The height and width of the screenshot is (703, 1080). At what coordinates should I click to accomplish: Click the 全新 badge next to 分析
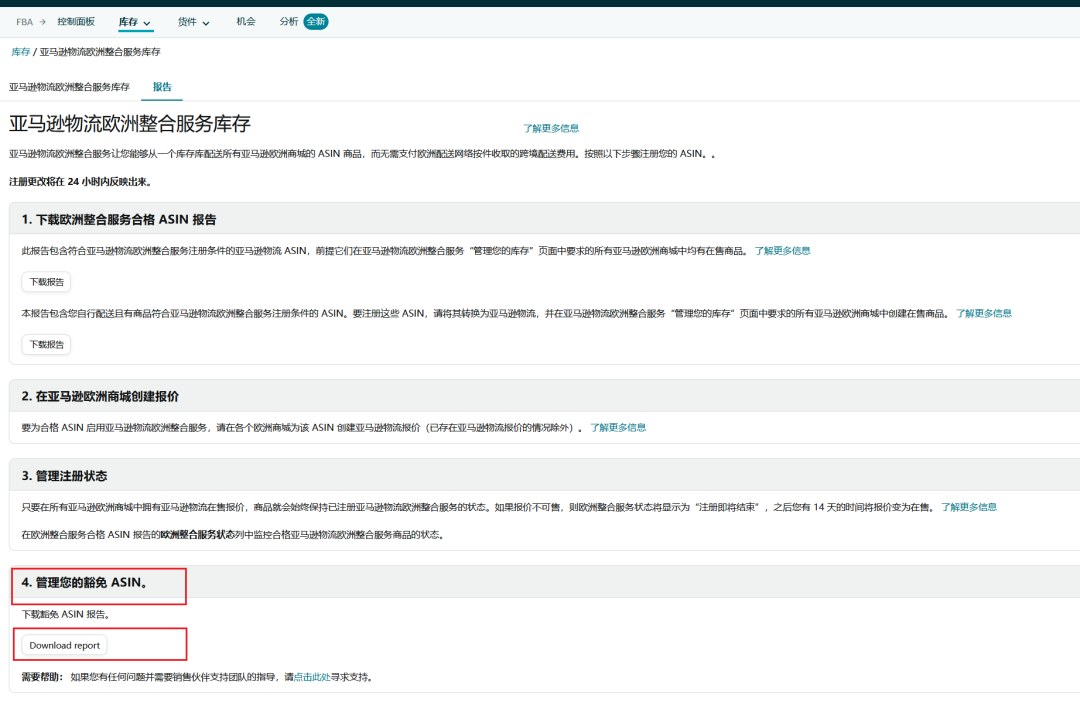point(316,22)
